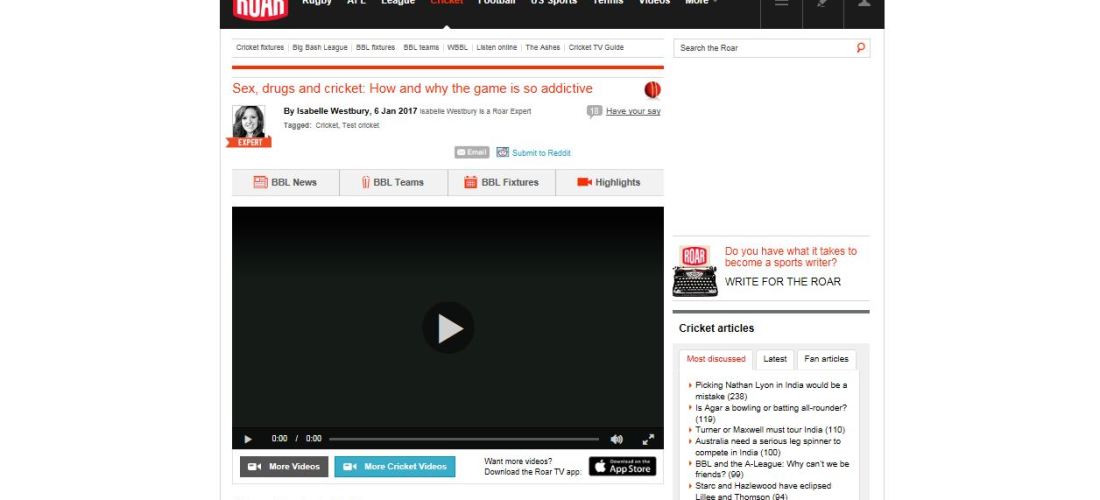Click the Search the Roar input field

[763, 48]
